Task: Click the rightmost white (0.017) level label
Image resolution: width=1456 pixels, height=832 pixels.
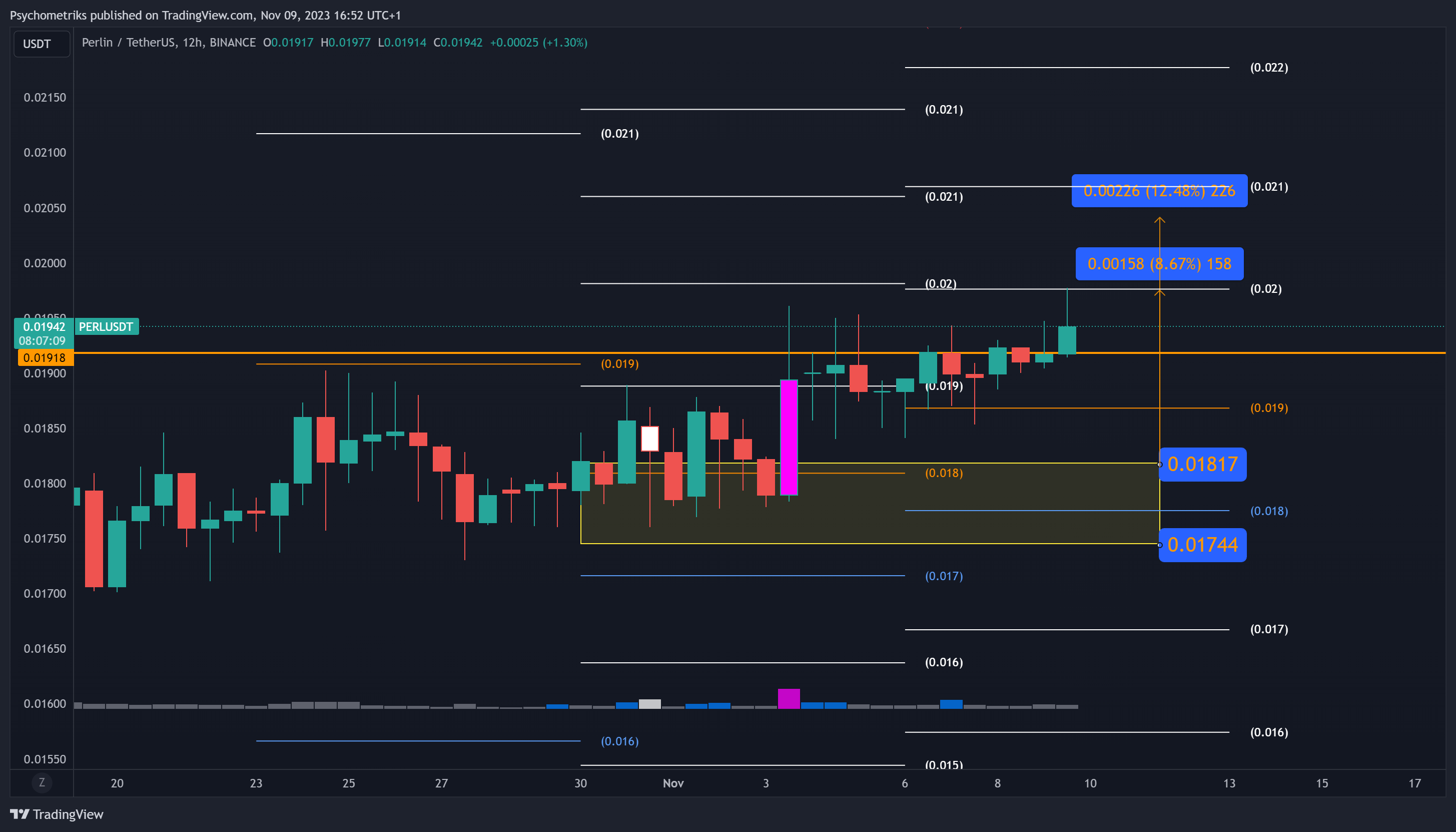Action: click(x=1269, y=629)
